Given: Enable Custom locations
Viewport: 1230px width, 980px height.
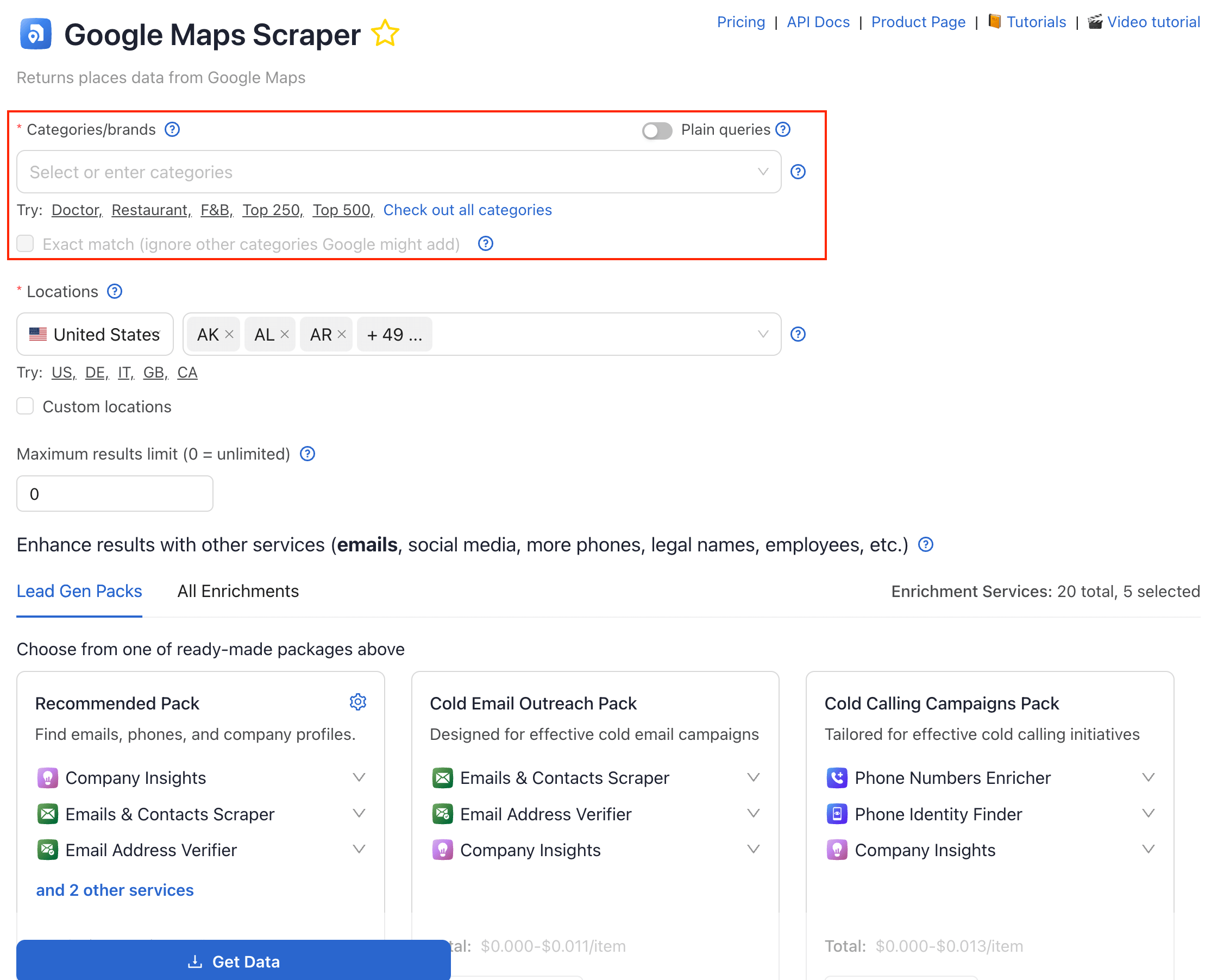Looking at the screenshot, I should click(25, 406).
